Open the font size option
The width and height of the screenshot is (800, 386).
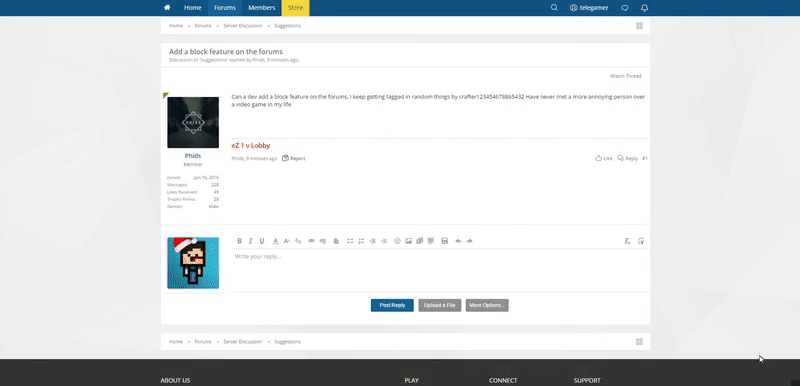[287, 241]
